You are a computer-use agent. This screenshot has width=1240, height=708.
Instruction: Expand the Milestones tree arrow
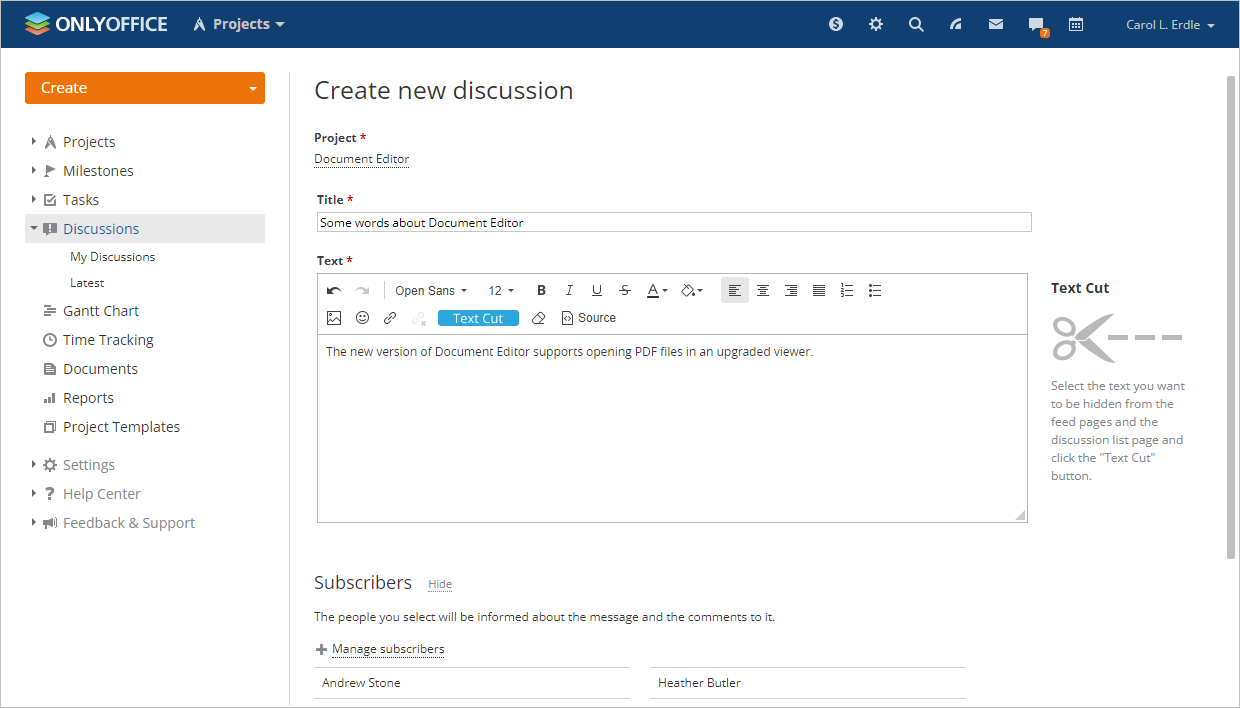pyautogui.click(x=33, y=170)
